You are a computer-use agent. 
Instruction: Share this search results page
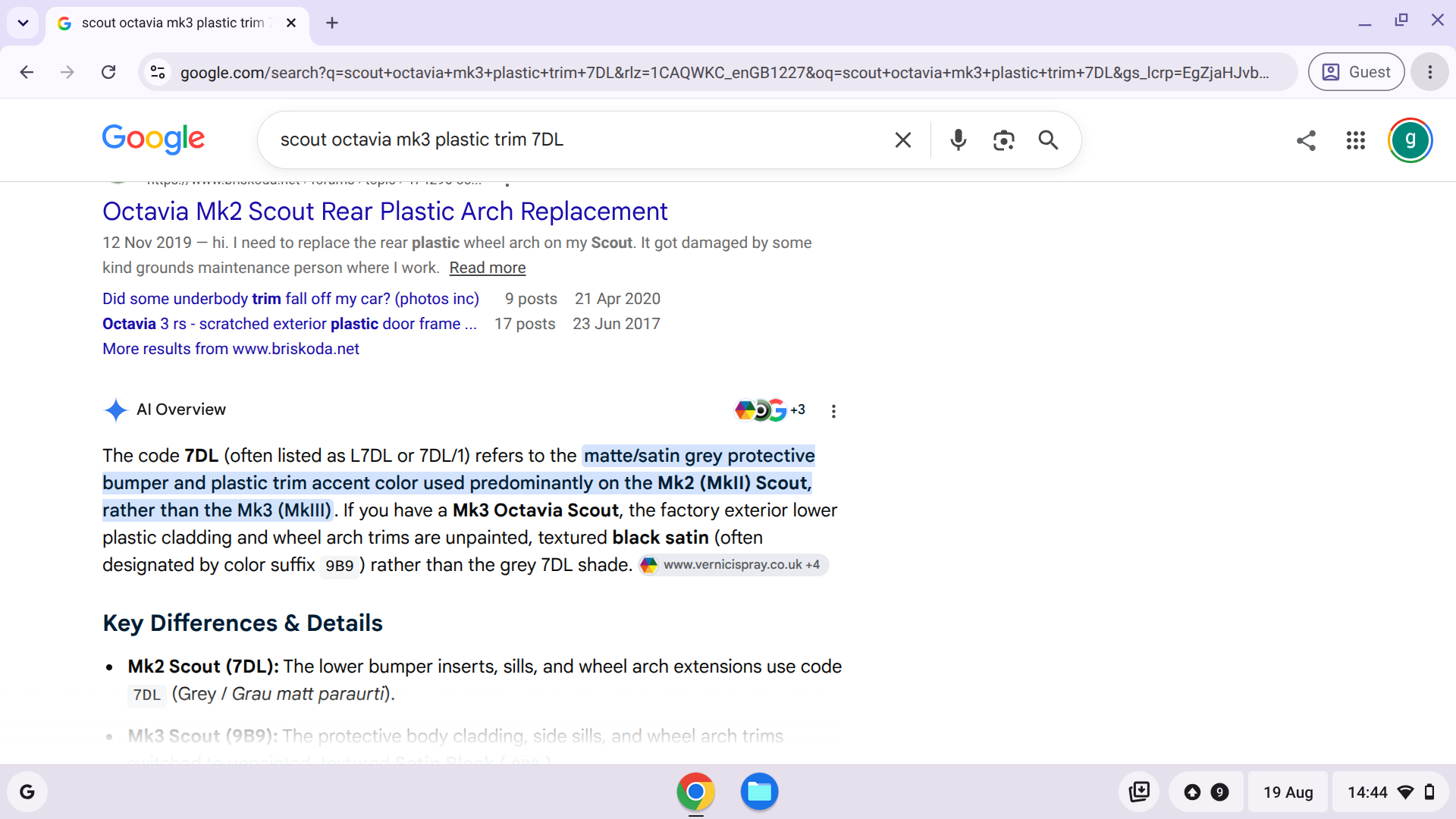pos(1306,140)
